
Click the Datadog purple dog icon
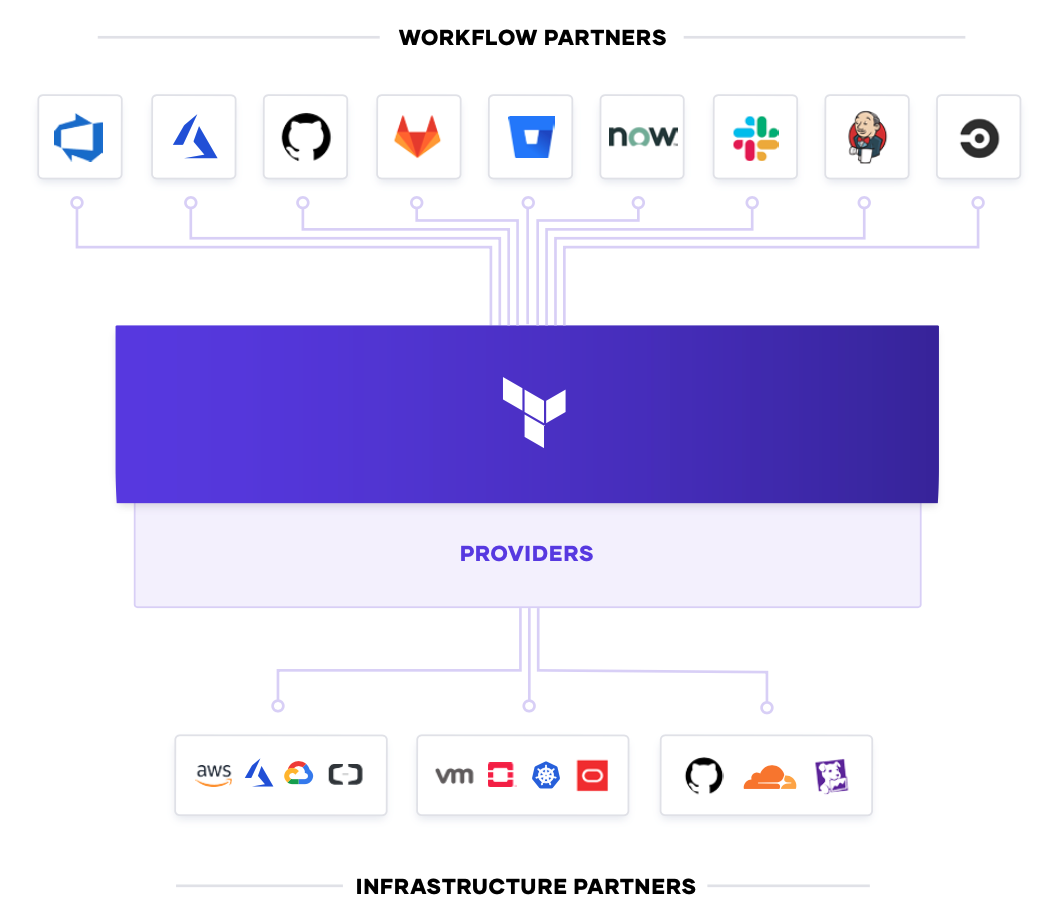pyautogui.click(x=831, y=776)
